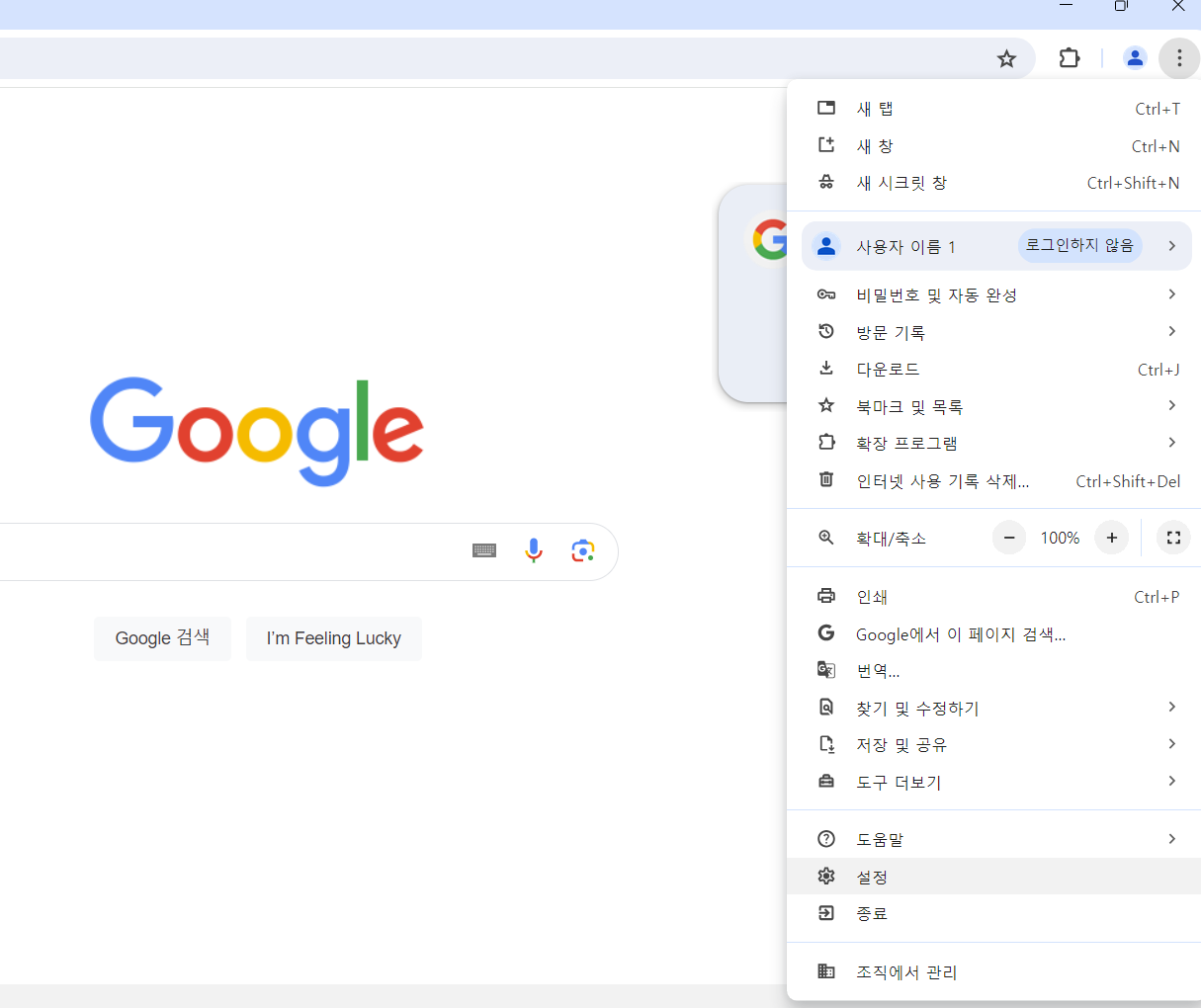1201x1008 pixels.
Task: Click the find document icon beside 찾기 및 수정하기
Action: [826, 708]
